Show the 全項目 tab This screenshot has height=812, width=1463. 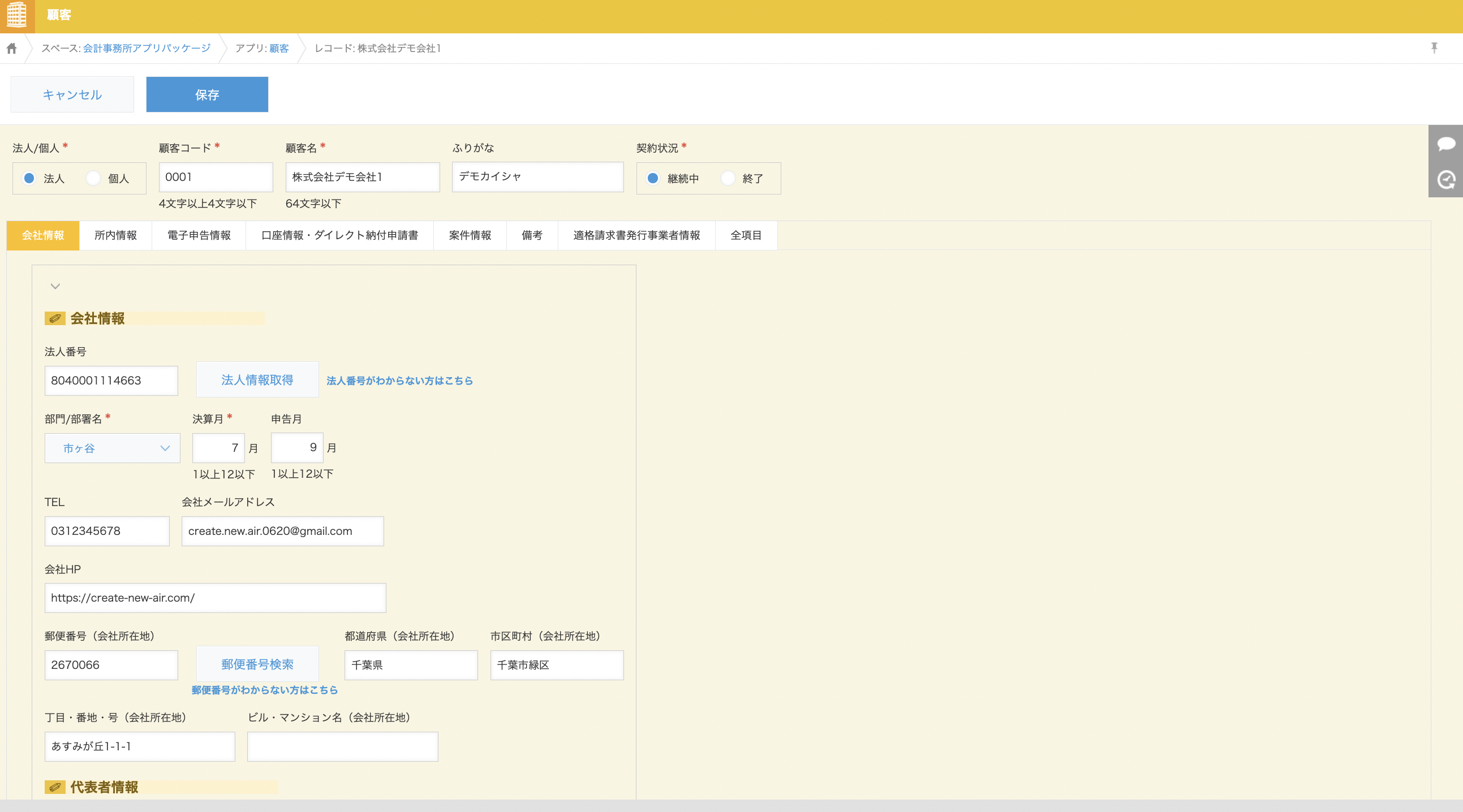tap(746, 235)
